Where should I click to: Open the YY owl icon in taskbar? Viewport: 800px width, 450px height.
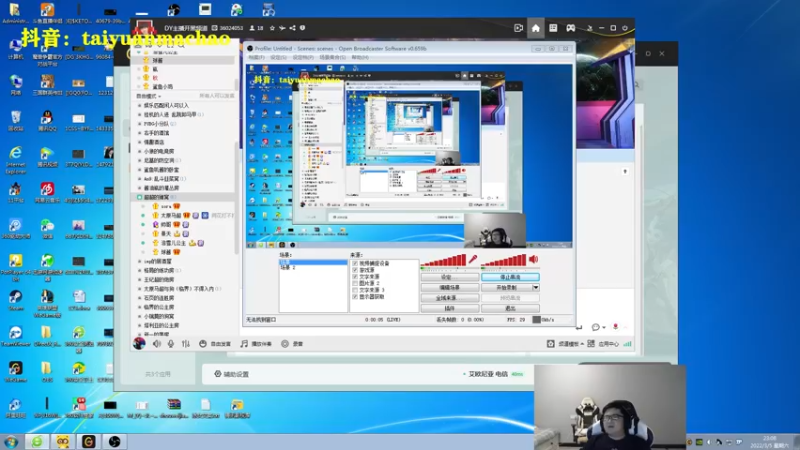click(x=63, y=441)
